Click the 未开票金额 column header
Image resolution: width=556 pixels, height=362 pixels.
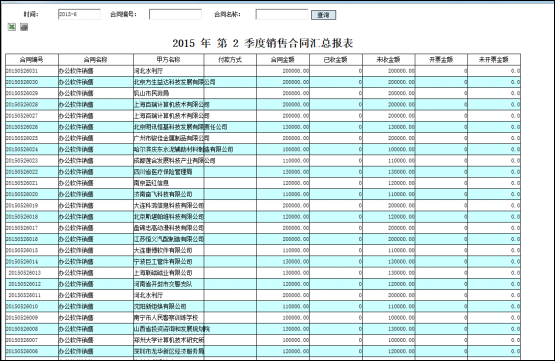(494, 60)
